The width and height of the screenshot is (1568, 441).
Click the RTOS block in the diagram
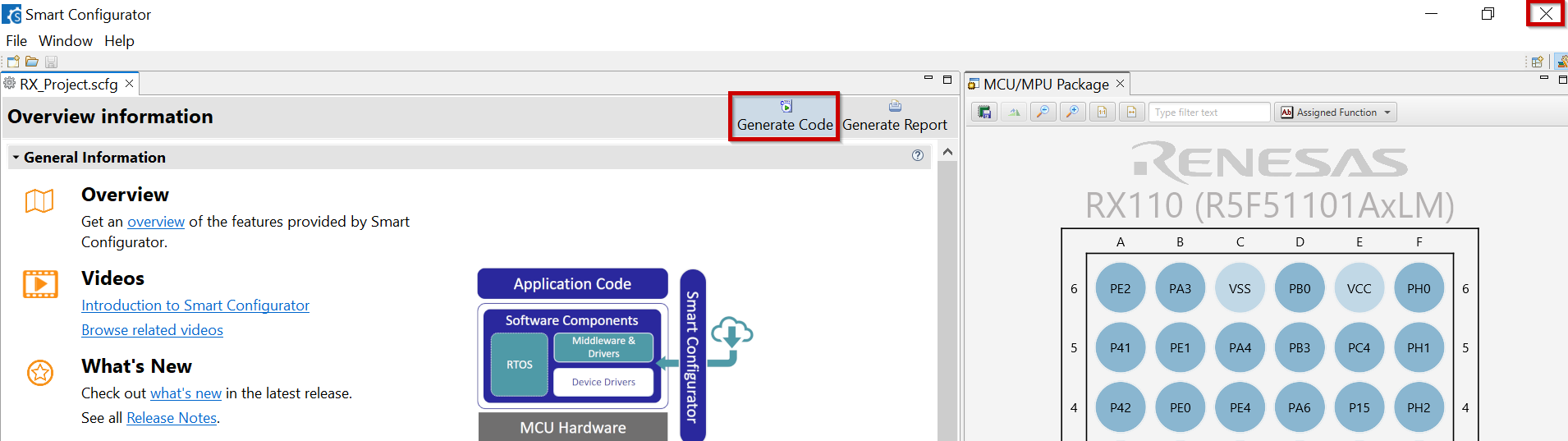pyautogui.click(x=519, y=365)
